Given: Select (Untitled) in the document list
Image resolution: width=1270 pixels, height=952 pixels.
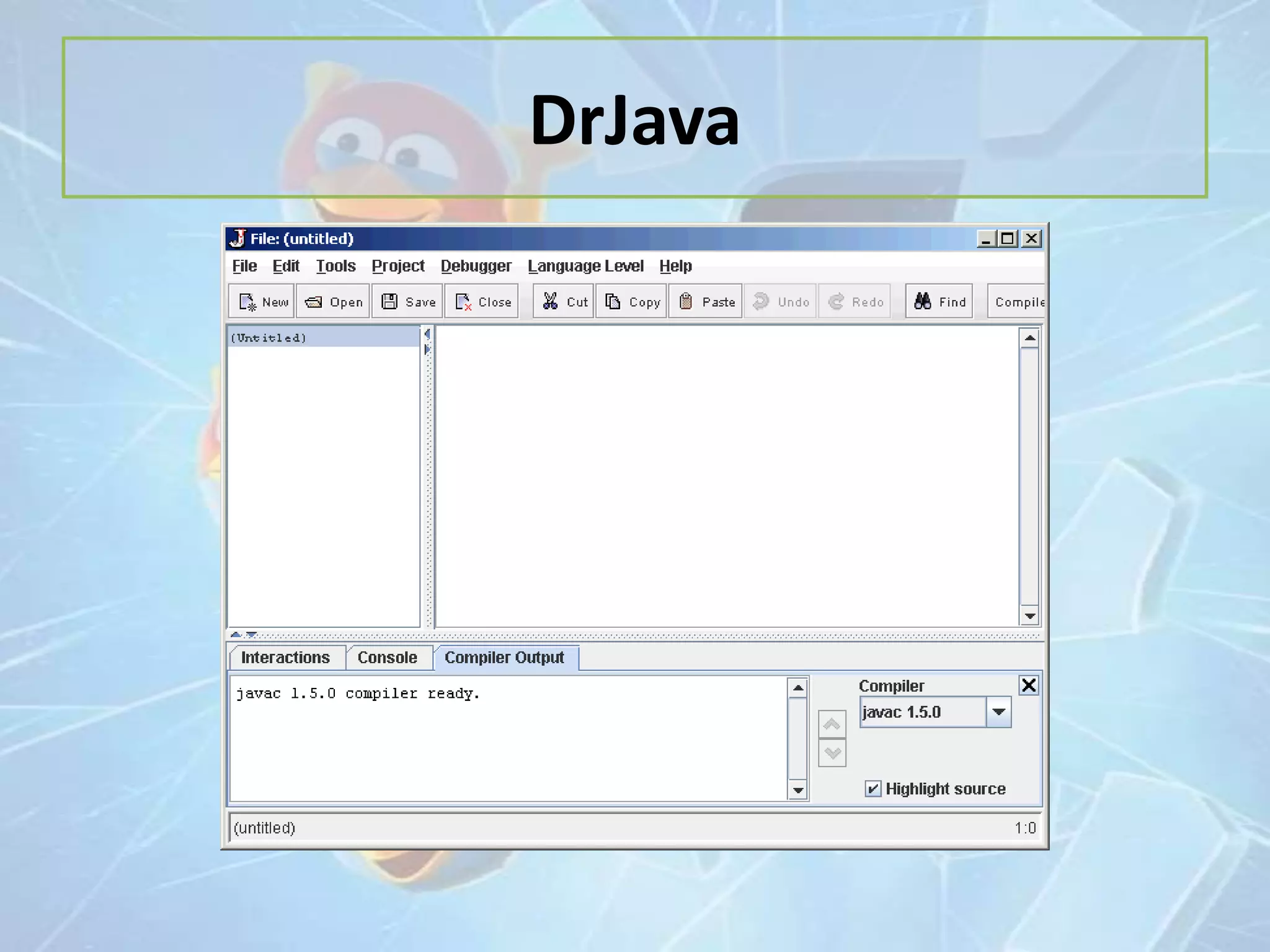Looking at the screenshot, I should click(324, 338).
